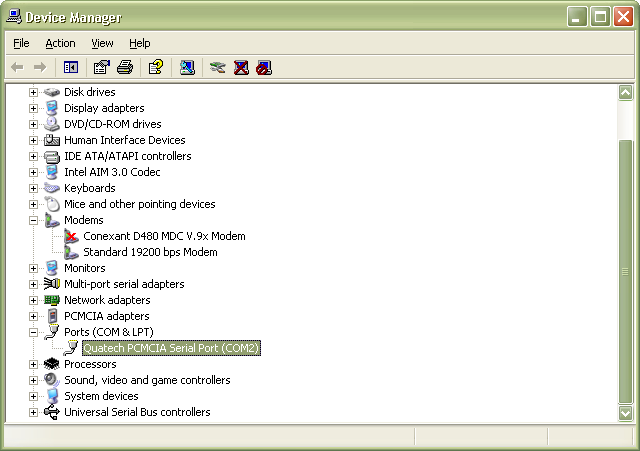Image resolution: width=640 pixels, height=451 pixels.
Task: Expand the Network adapters node
Action: click(33, 300)
